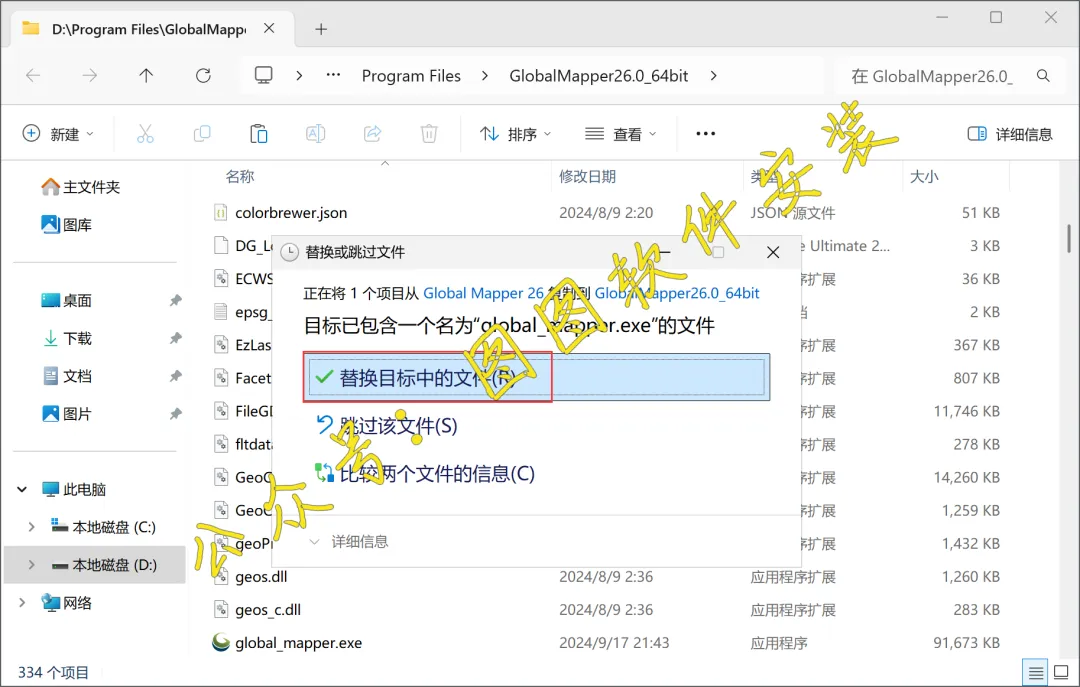Viewport: 1080px width, 687px height.
Task: Select the colorbrewer.json file
Action: coord(291,213)
